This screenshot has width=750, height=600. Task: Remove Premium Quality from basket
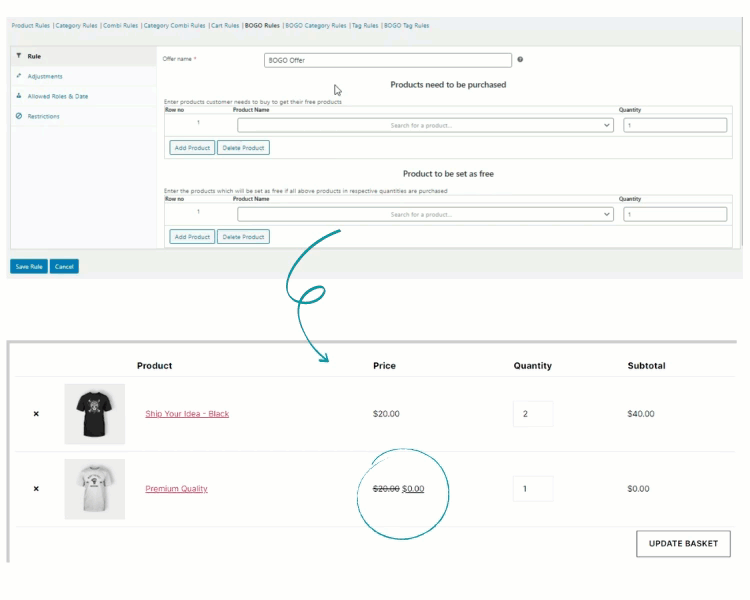click(x=36, y=489)
